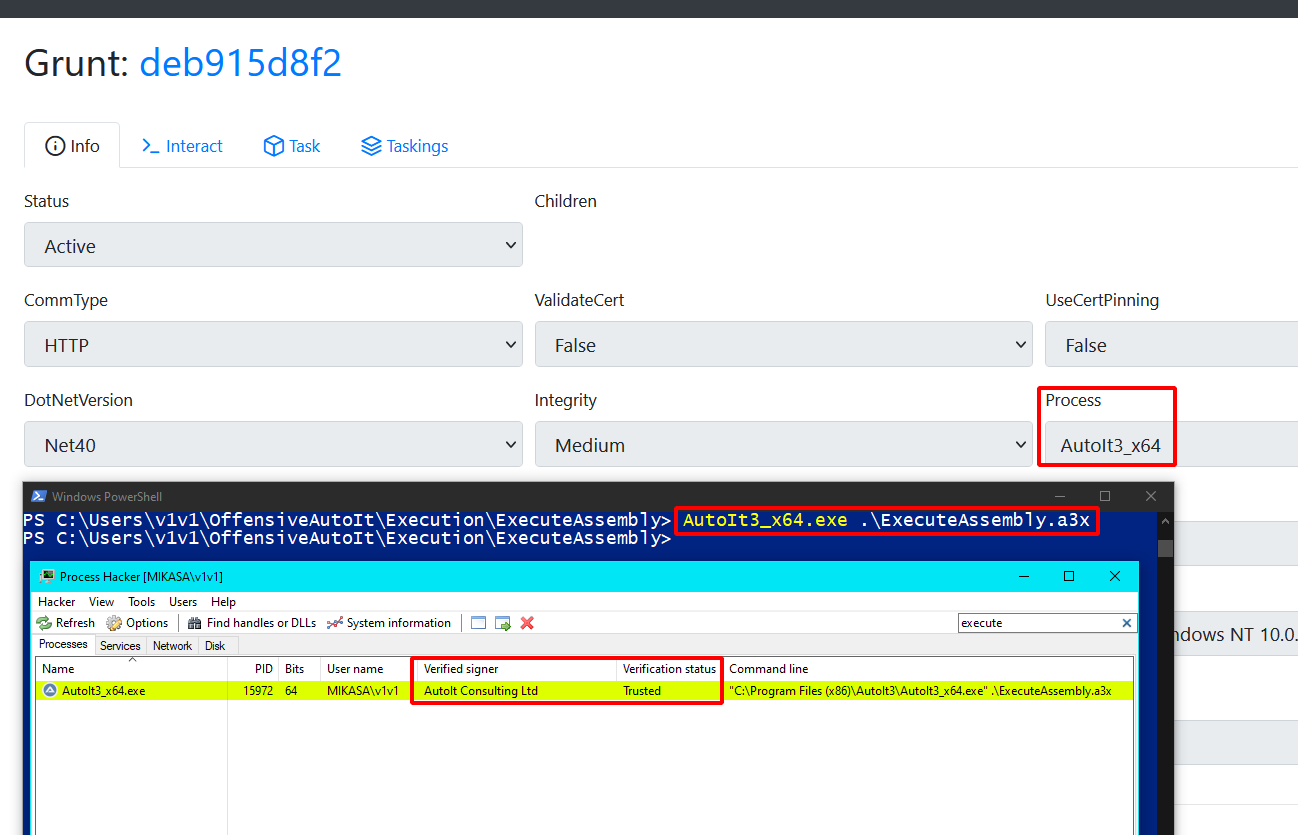This screenshot has width=1298, height=835.
Task: Click the Process Hacker search field
Action: tap(1038, 623)
